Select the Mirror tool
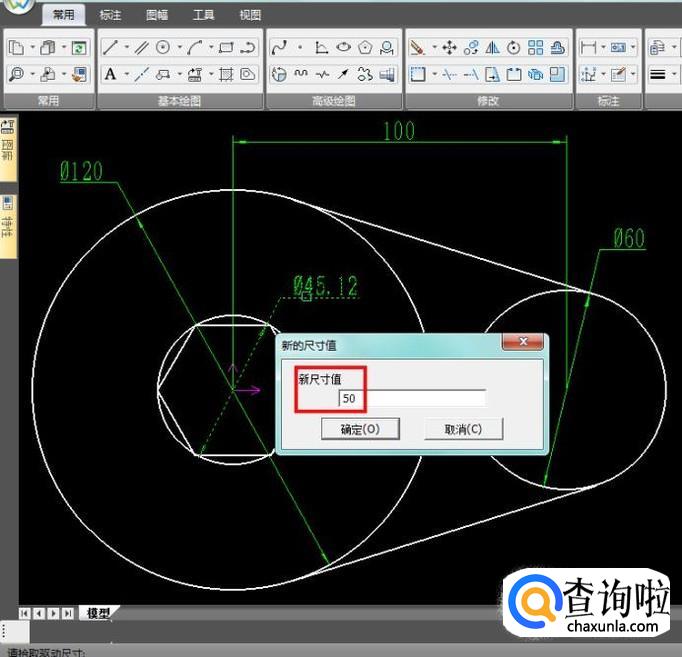 coord(492,47)
